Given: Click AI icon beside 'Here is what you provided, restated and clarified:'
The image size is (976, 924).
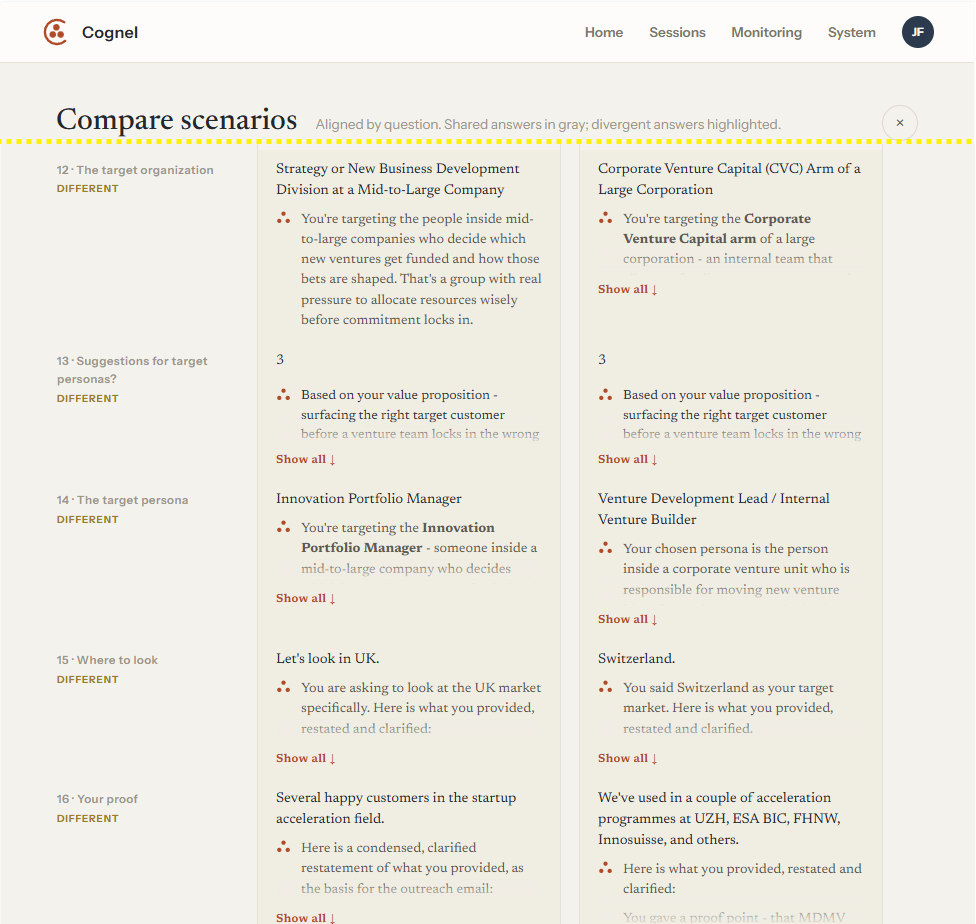Looking at the screenshot, I should coord(606,869).
